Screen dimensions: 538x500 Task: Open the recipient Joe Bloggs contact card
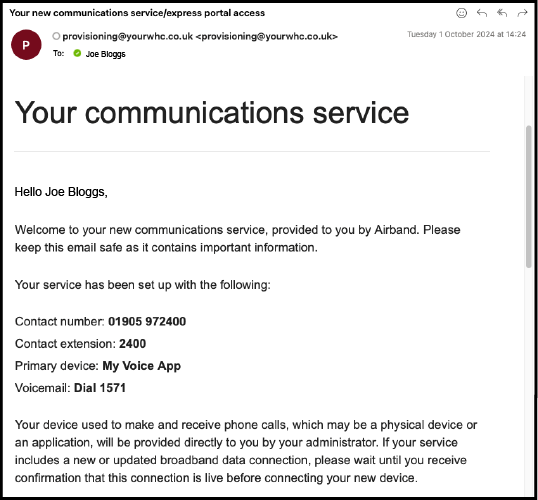tap(105, 54)
